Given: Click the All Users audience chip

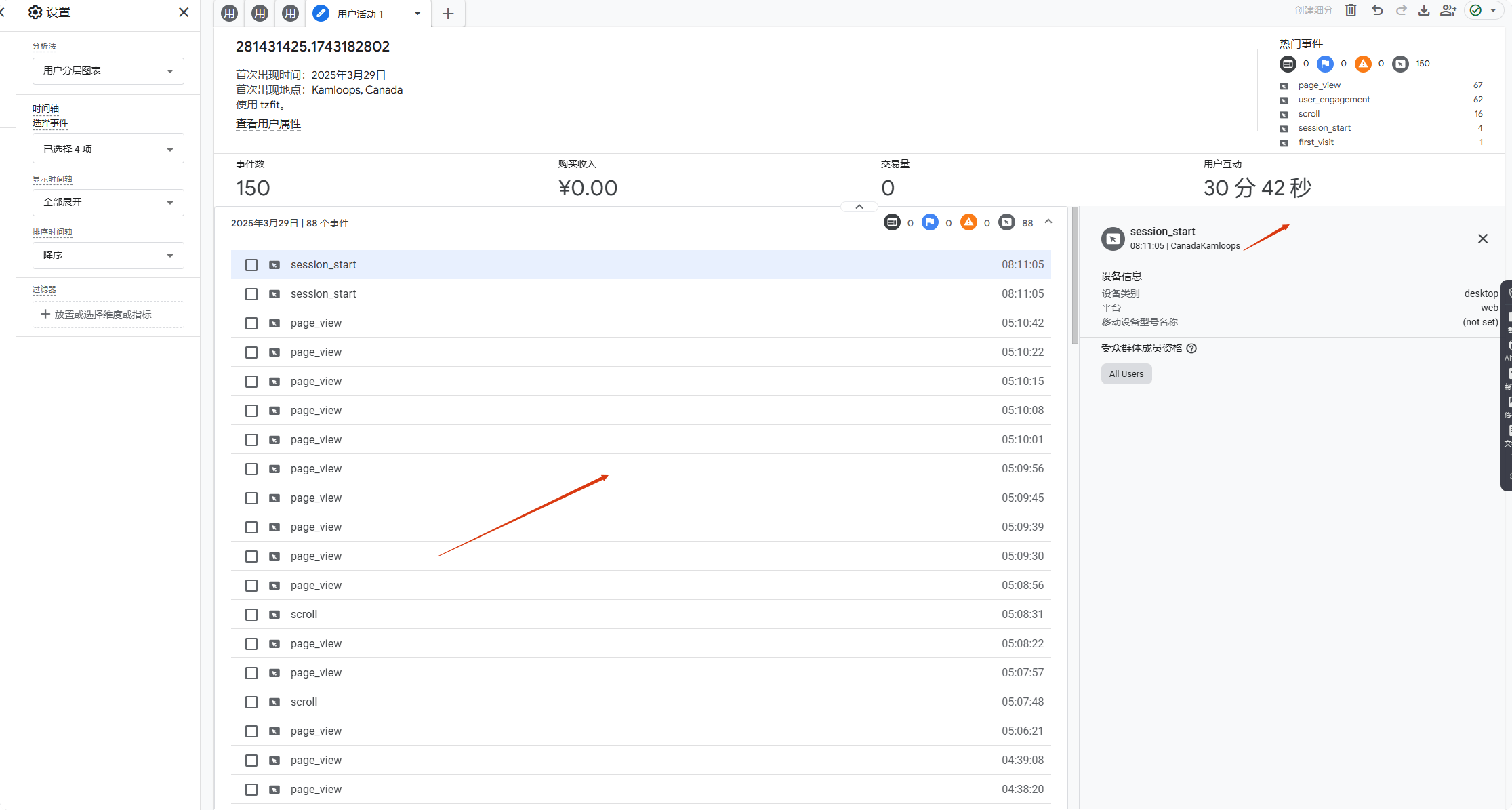Looking at the screenshot, I should pos(1126,374).
